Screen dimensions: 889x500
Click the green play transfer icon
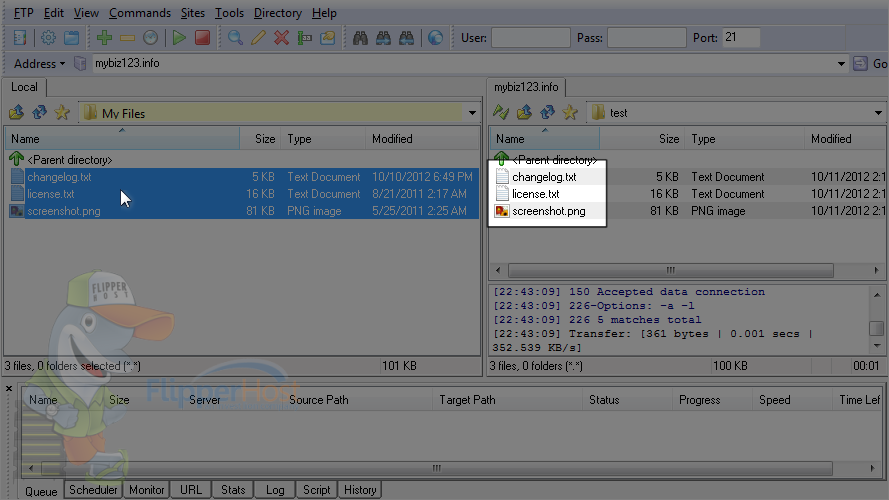(179, 38)
